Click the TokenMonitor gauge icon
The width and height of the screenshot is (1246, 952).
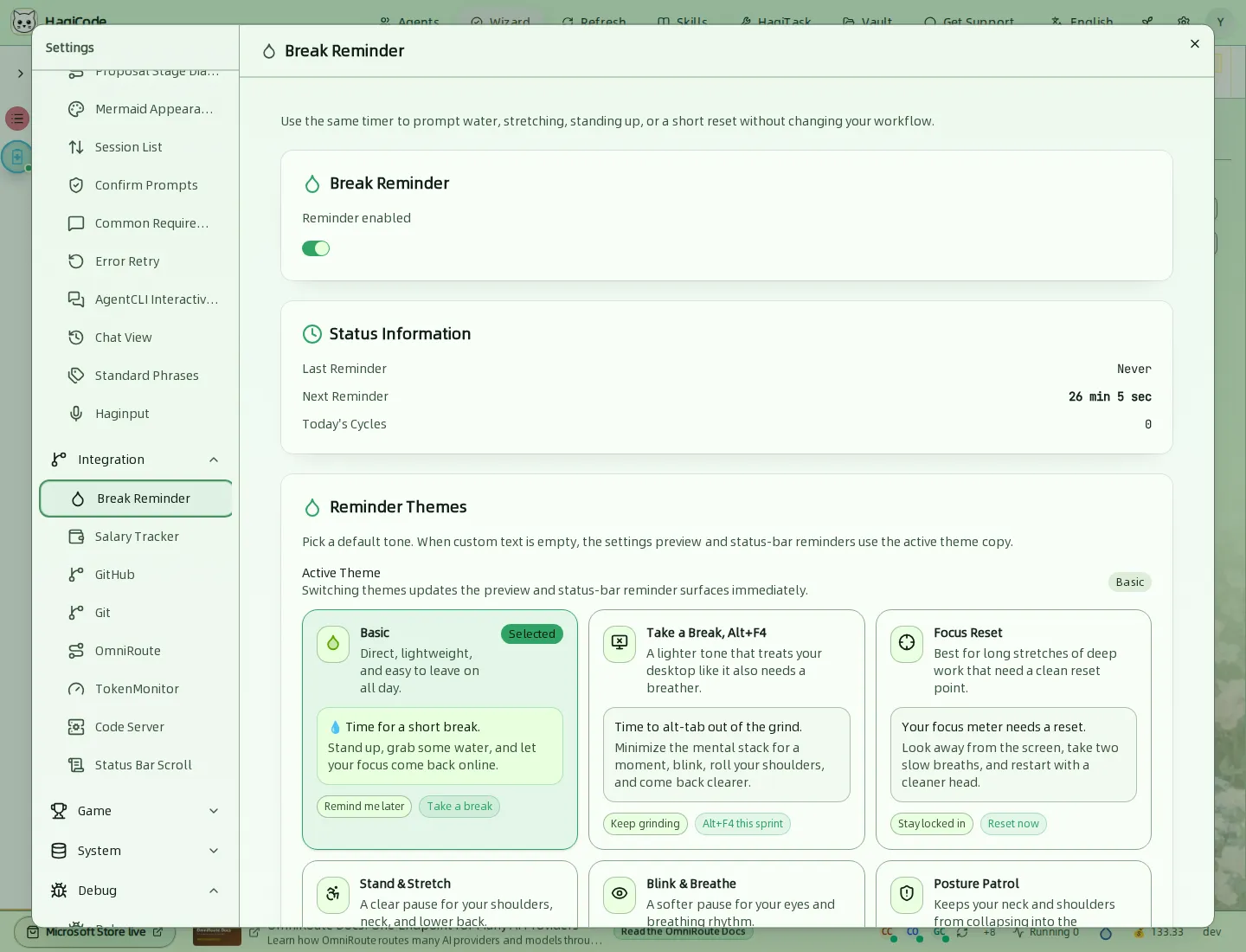[76, 689]
